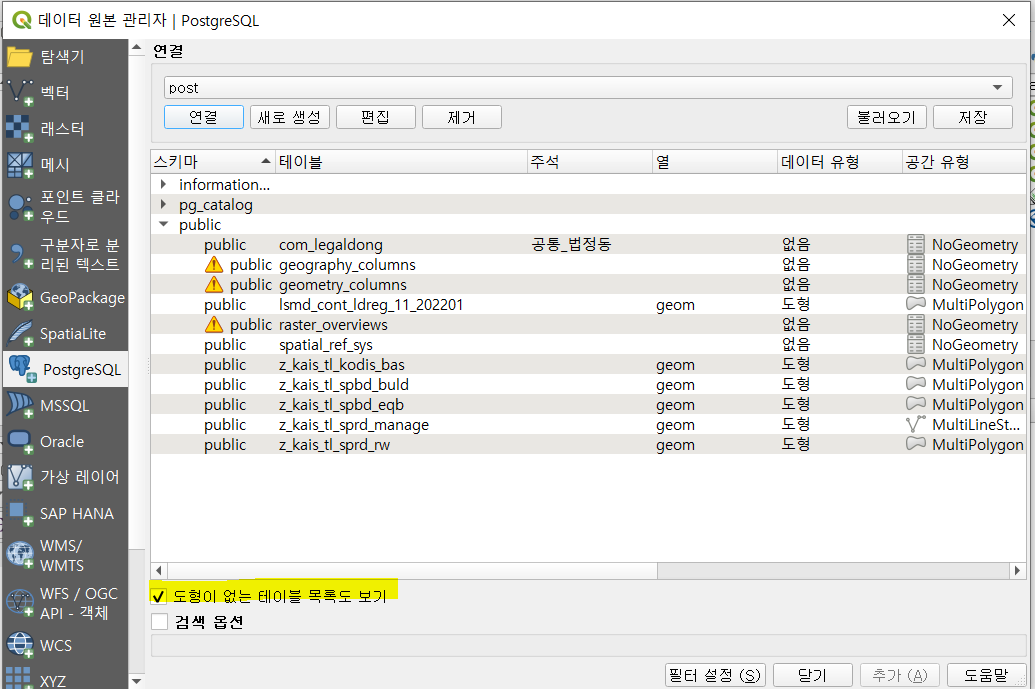Click MultiLineString icon for z_kais_tl_sprd_manage
The width and height of the screenshot is (1035, 689).
click(916, 424)
